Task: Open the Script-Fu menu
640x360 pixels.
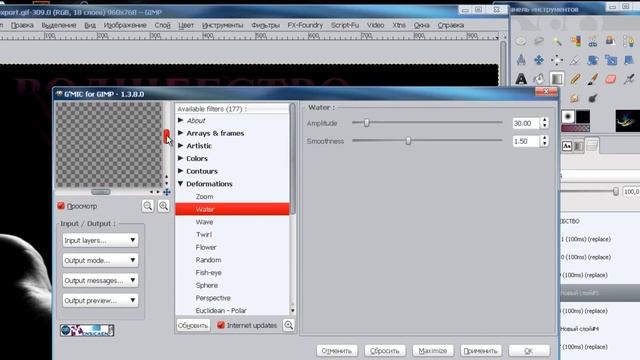Action: tap(345, 25)
